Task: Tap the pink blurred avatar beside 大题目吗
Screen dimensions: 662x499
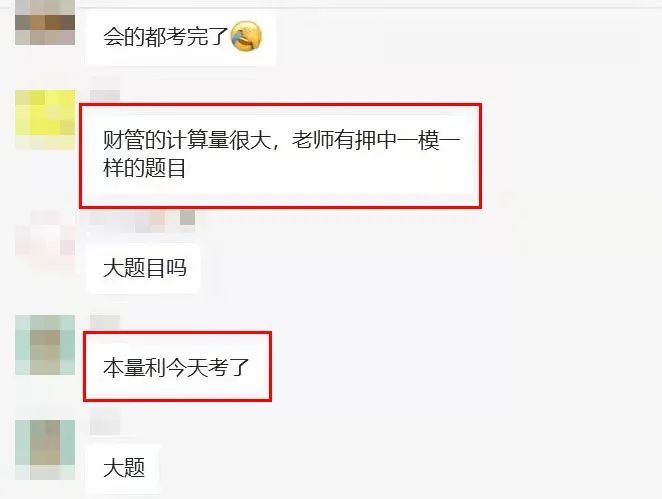Action: pyautogui.click(x=45, y=241)
